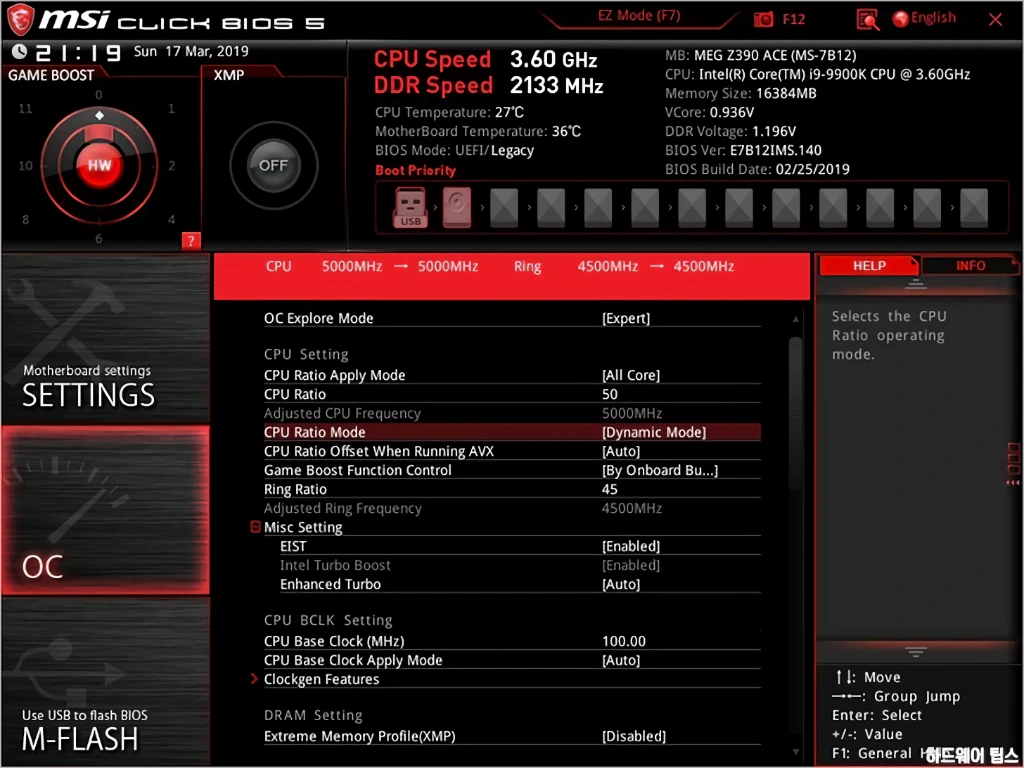The width and height of the screenshot is (1024, 768).
Task: Change CPU Base Clock Apply Mode option
Action: pos(512,660)
